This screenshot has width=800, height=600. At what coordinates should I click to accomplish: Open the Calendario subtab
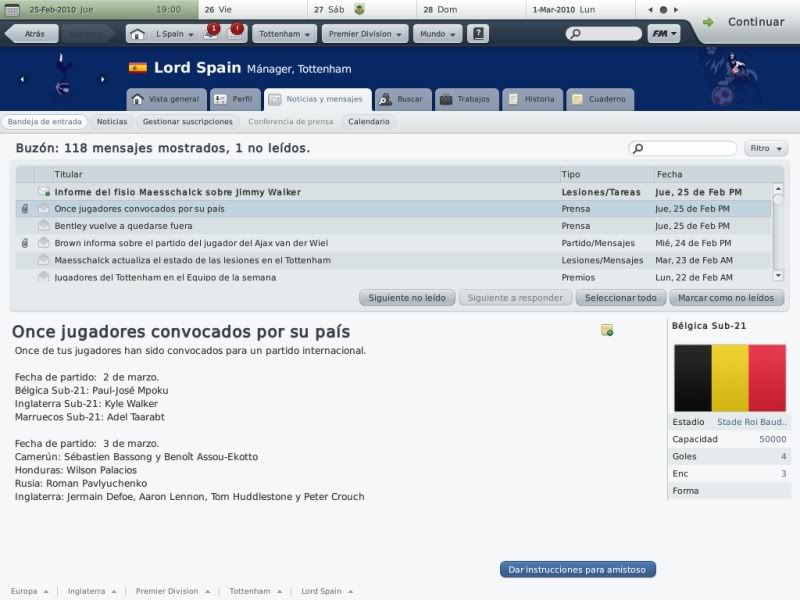click(x=369, y=121)
